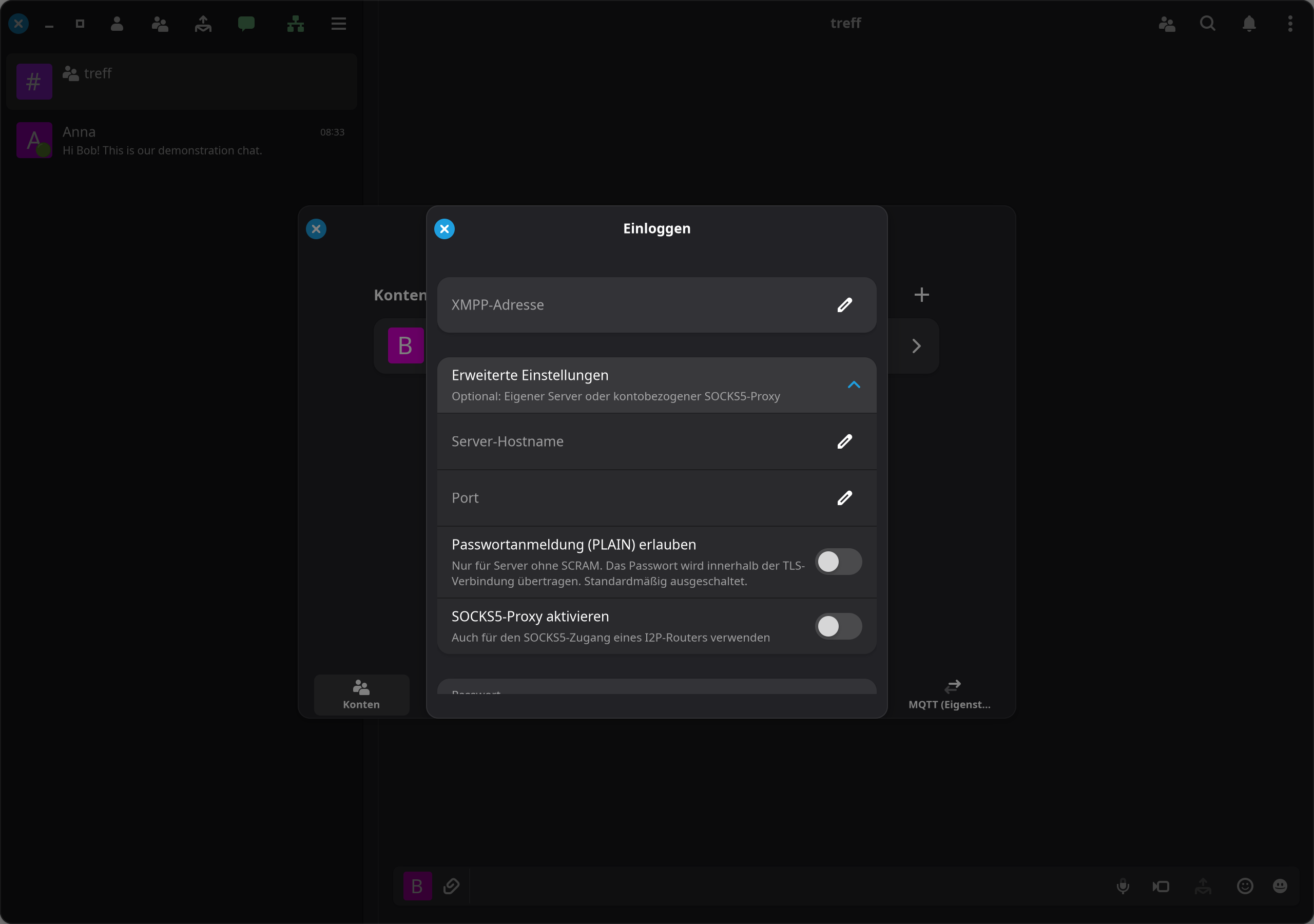Close the Konten settings window behind

(x=316, y=229)
